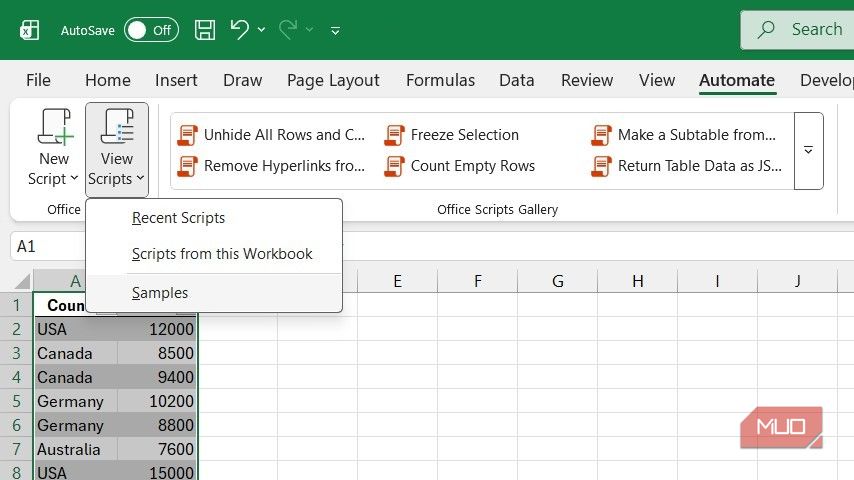Choose Recent Scripts from menu

[214, 218]
